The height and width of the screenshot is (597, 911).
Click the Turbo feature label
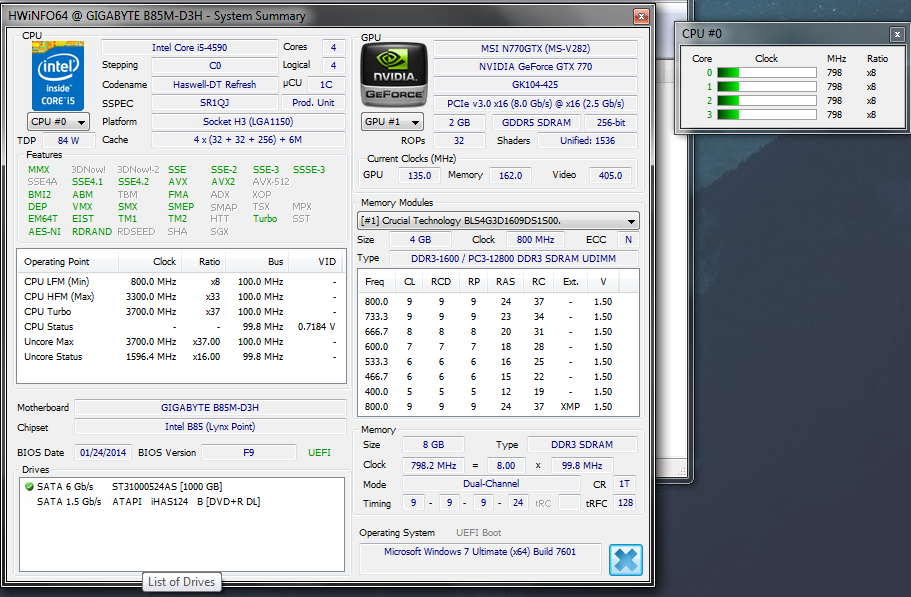coord(265,219)
